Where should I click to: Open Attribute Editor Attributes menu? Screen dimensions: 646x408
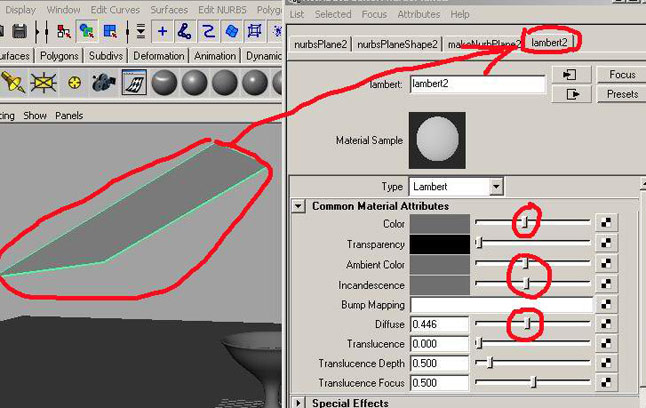pyautogui.click(x=419, y=14)
